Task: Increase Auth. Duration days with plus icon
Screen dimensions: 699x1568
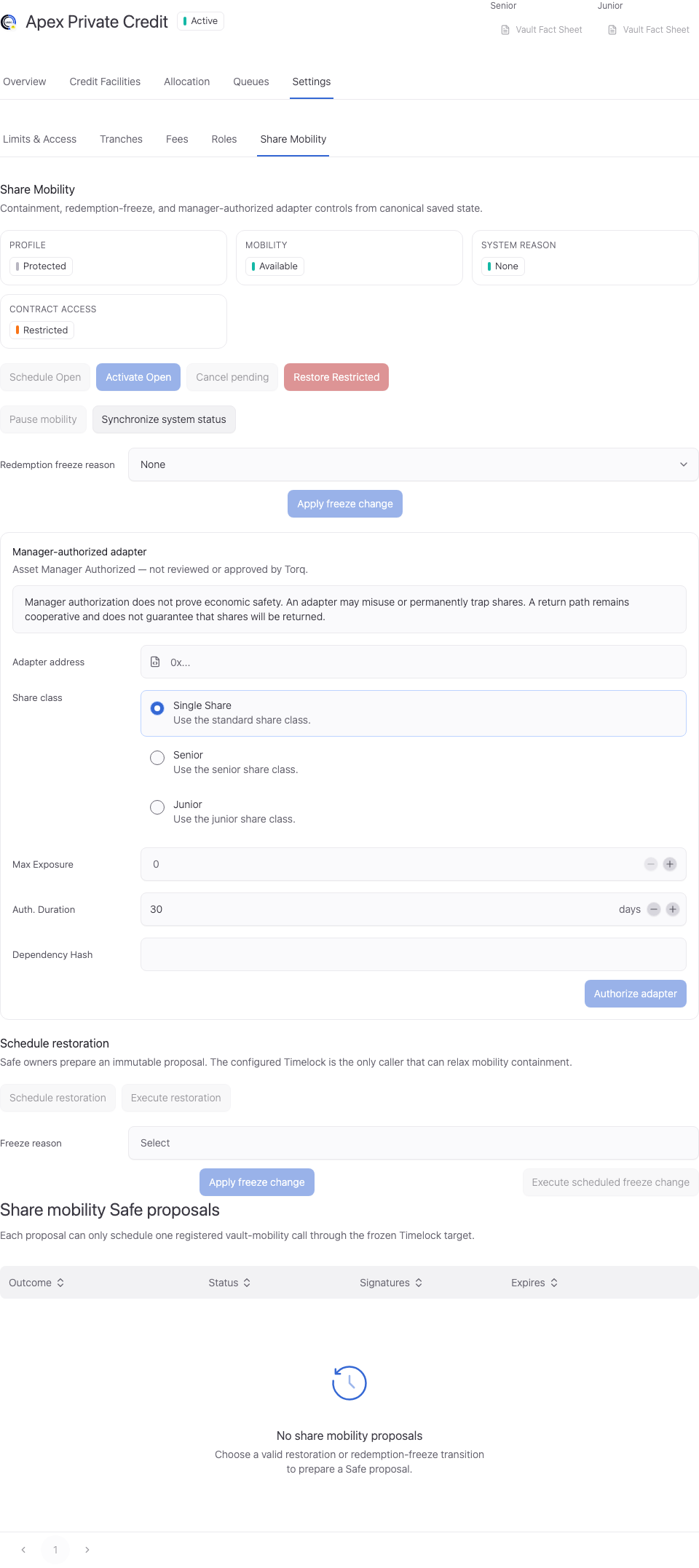Action: pyautogui.click(x=673, y=909)
